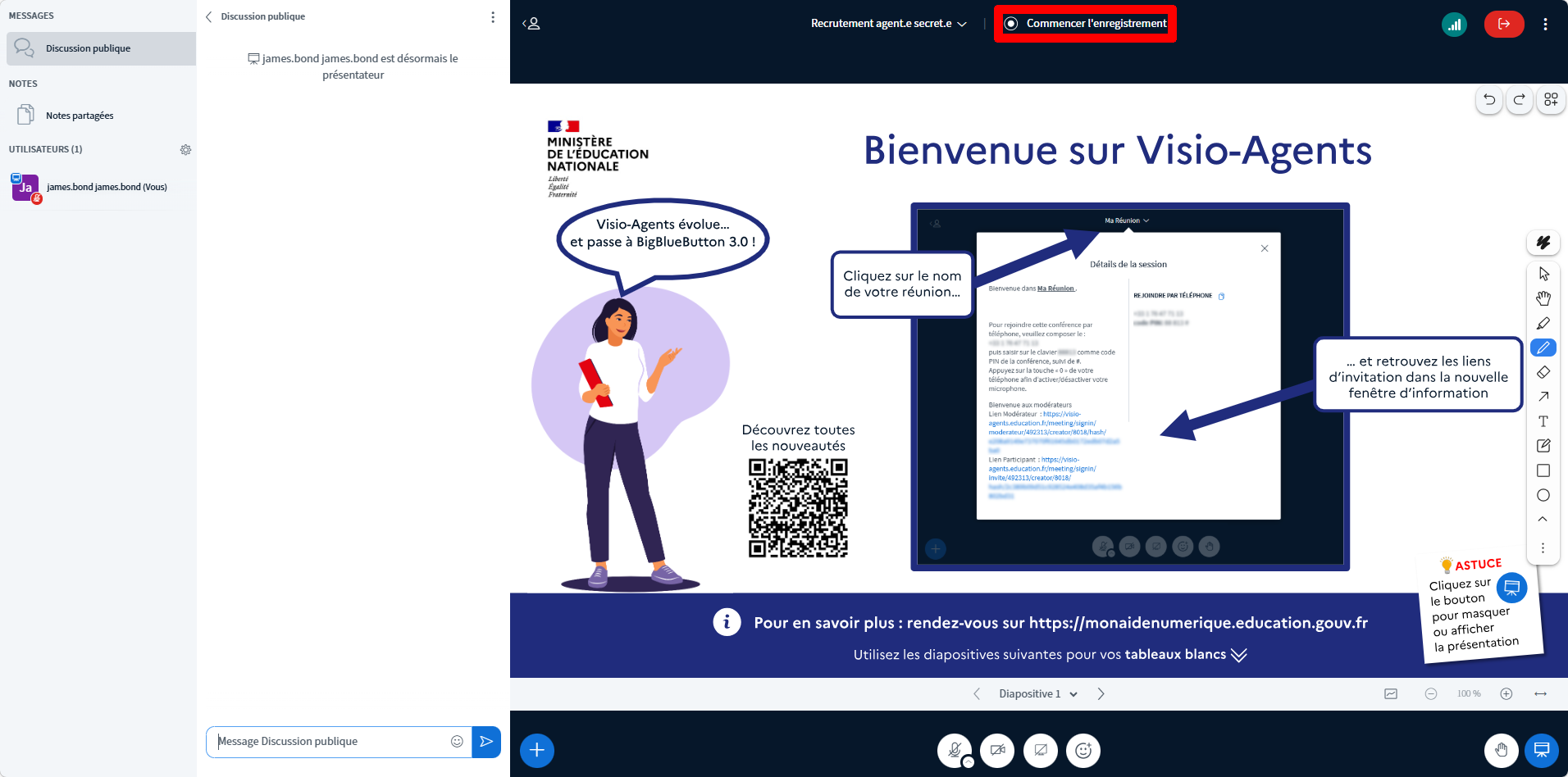This screenshot has height=777, width=1568.
Task: Zoom in the presentation
Action: pos(1506,694)
